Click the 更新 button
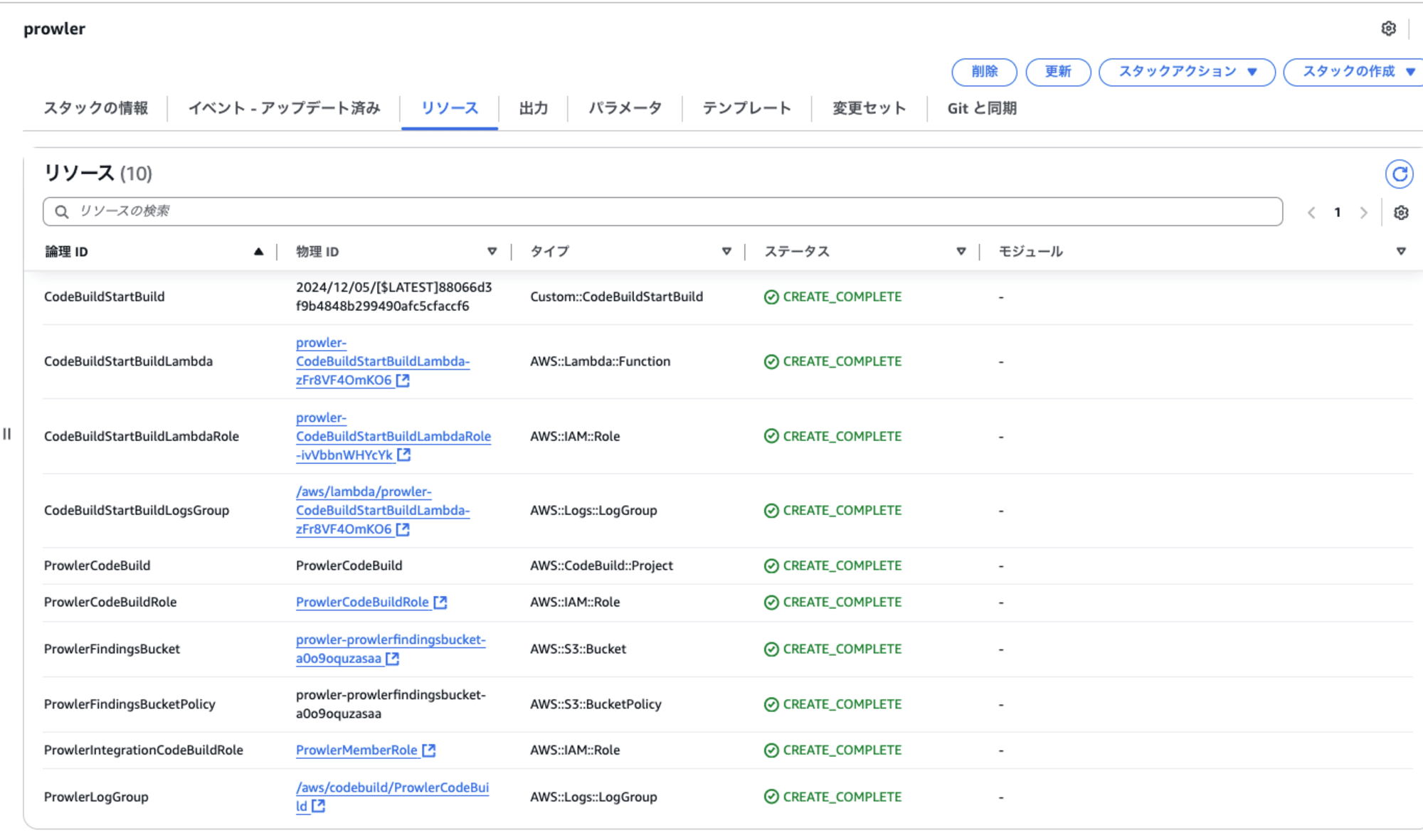Screen dimensions: 1423x840 pyautogui.click(x=1058, y=72)
